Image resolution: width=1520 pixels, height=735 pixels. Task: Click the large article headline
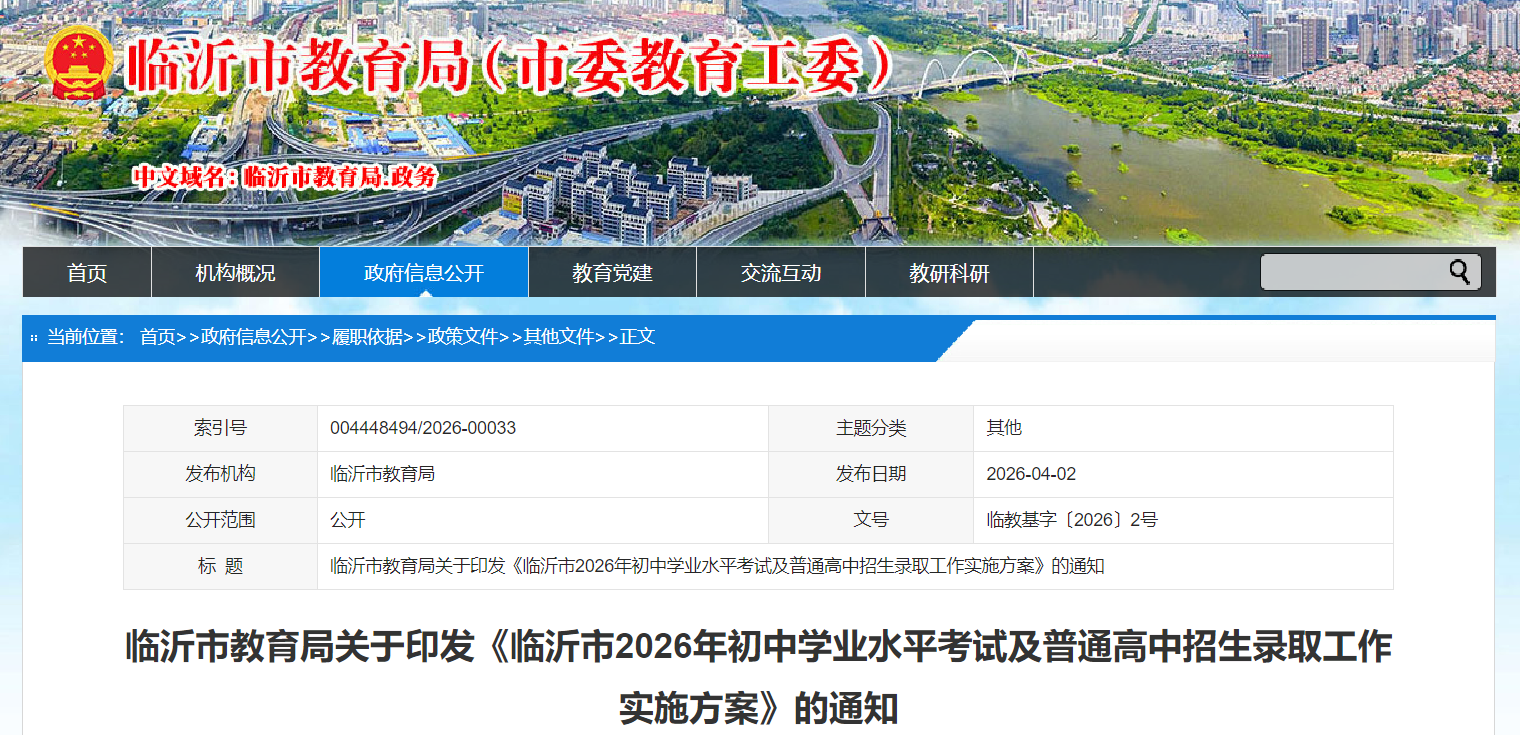(x=758, y=678)
